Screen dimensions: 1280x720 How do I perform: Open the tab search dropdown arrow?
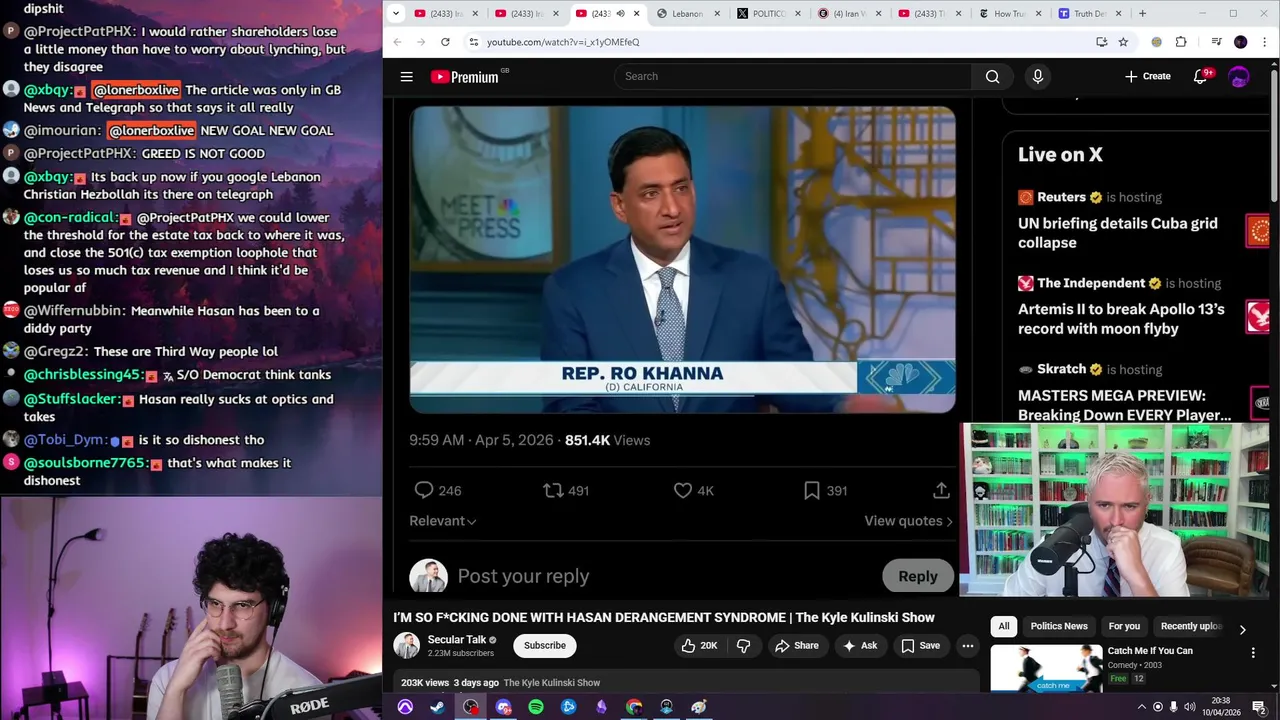(x=396, y=14)
